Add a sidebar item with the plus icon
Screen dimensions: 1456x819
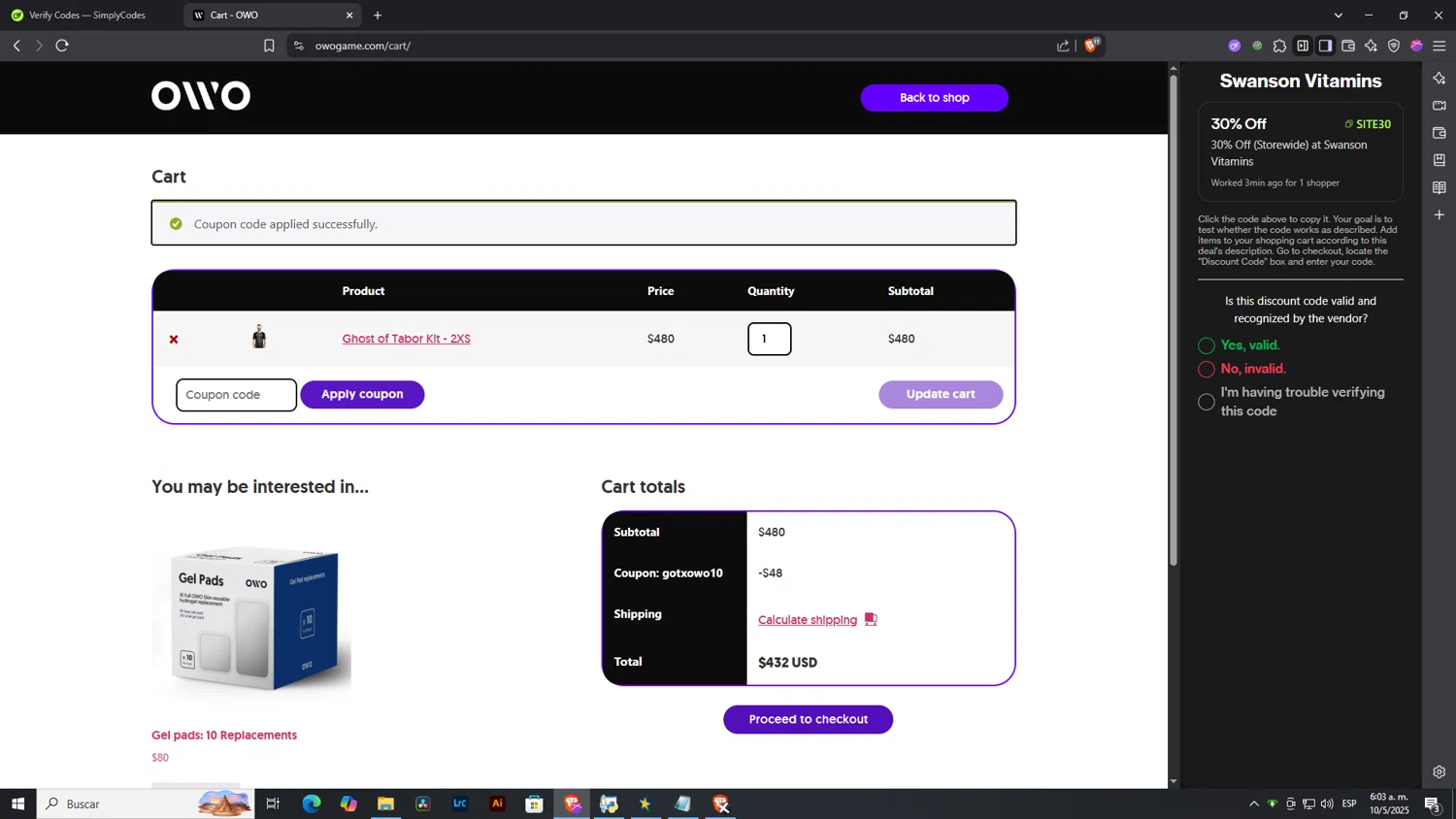click(x=1439, y=214)
